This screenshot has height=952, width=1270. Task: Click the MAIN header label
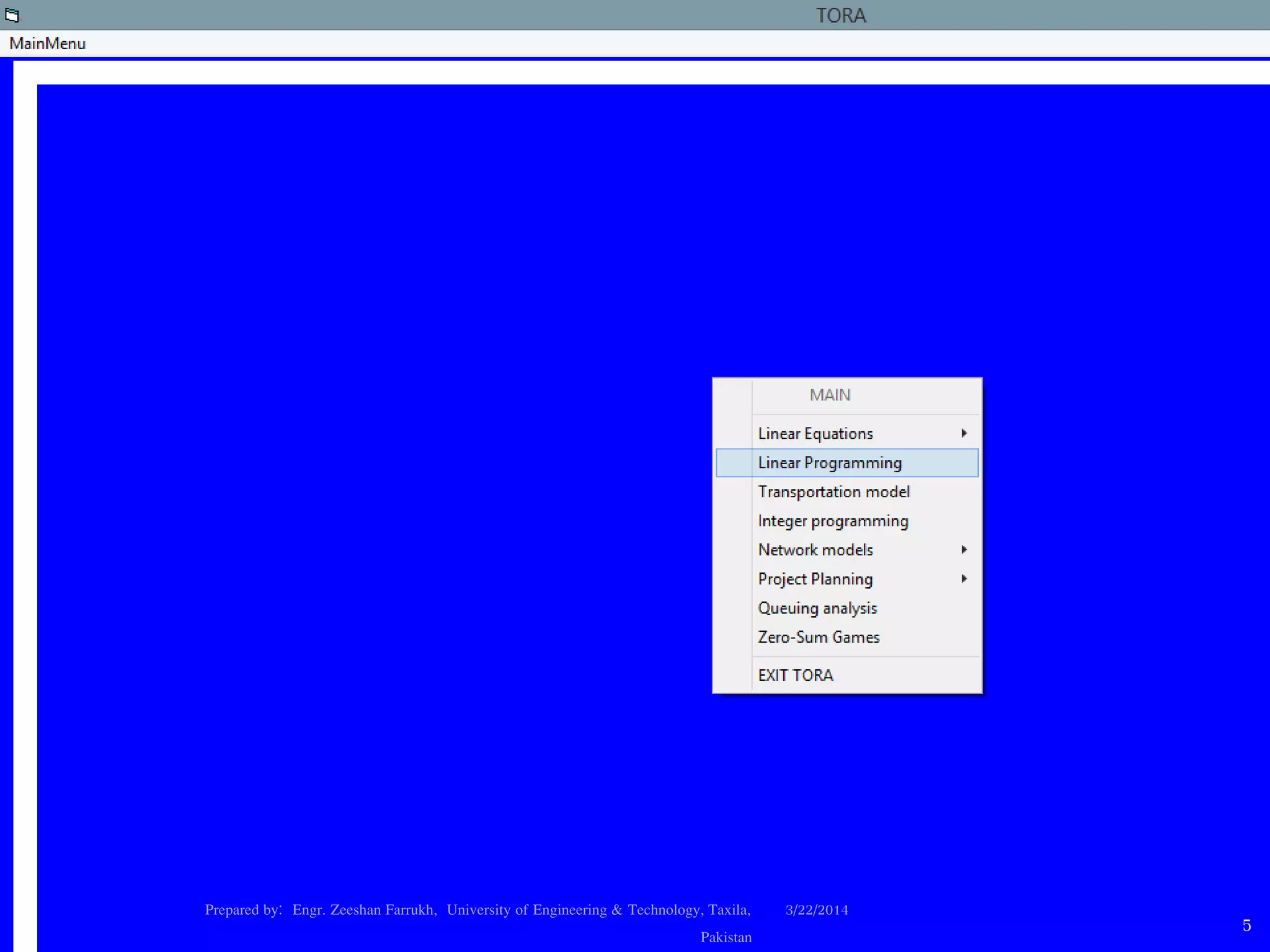click(830, 395)
